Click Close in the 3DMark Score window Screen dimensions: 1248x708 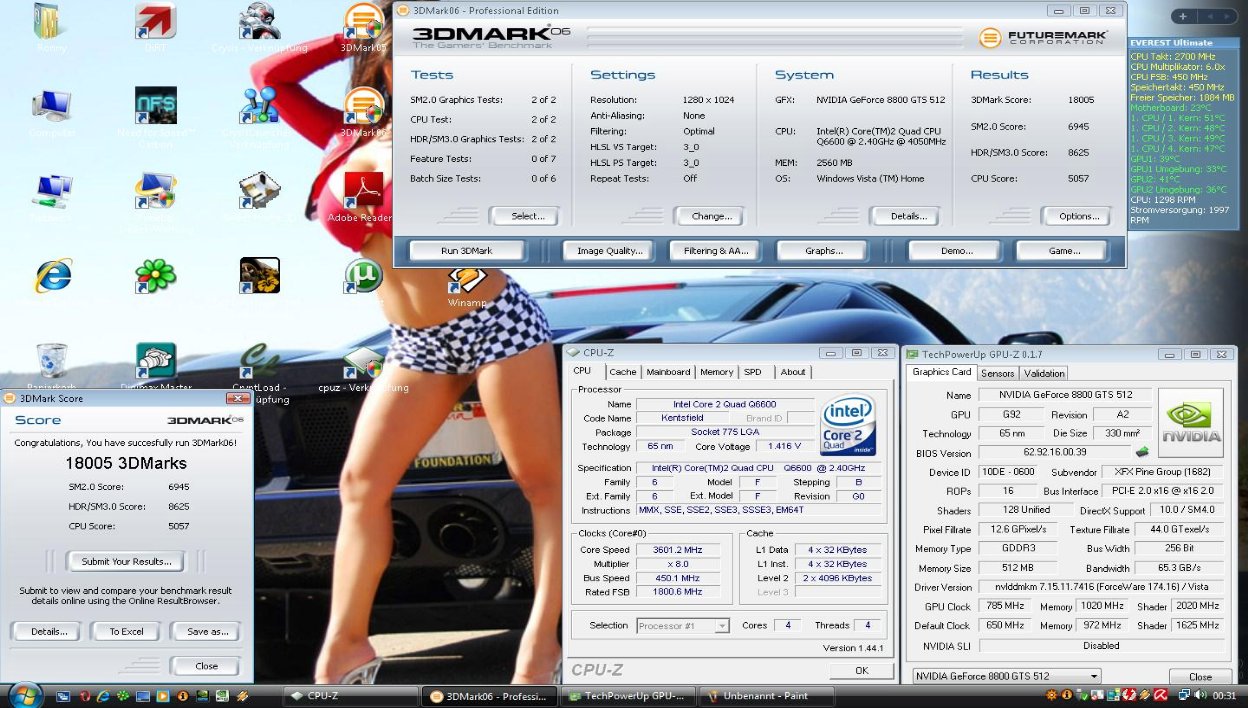point(206,665)
